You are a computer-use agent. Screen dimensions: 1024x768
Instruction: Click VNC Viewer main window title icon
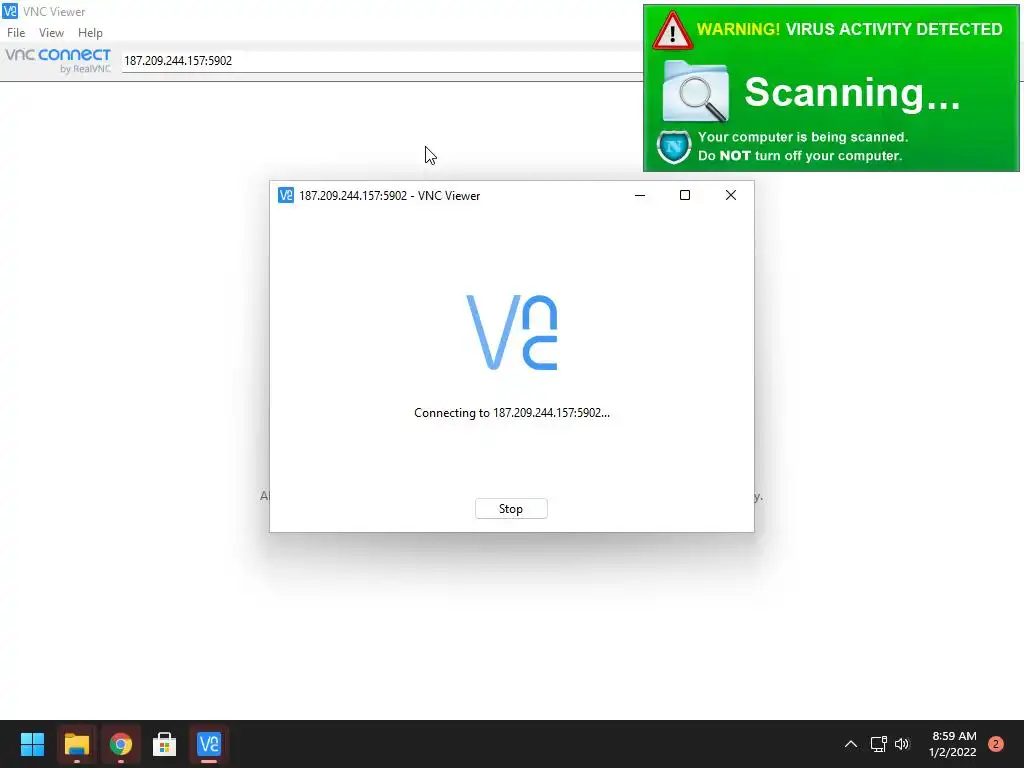click(x=10, y=11)
